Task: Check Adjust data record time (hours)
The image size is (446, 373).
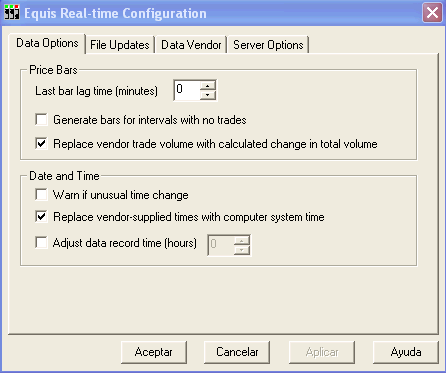Action: tap(41, 243)
